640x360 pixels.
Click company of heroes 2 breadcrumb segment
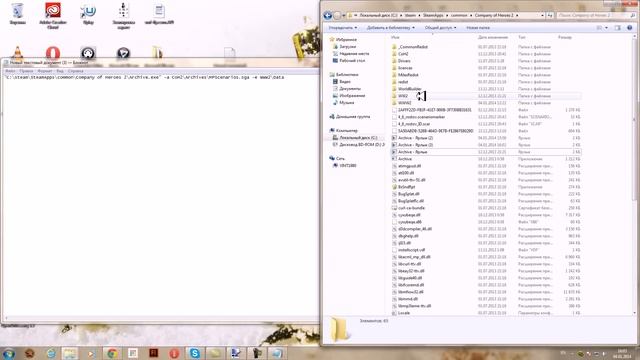pyautogui.click(x=494, y=16)
